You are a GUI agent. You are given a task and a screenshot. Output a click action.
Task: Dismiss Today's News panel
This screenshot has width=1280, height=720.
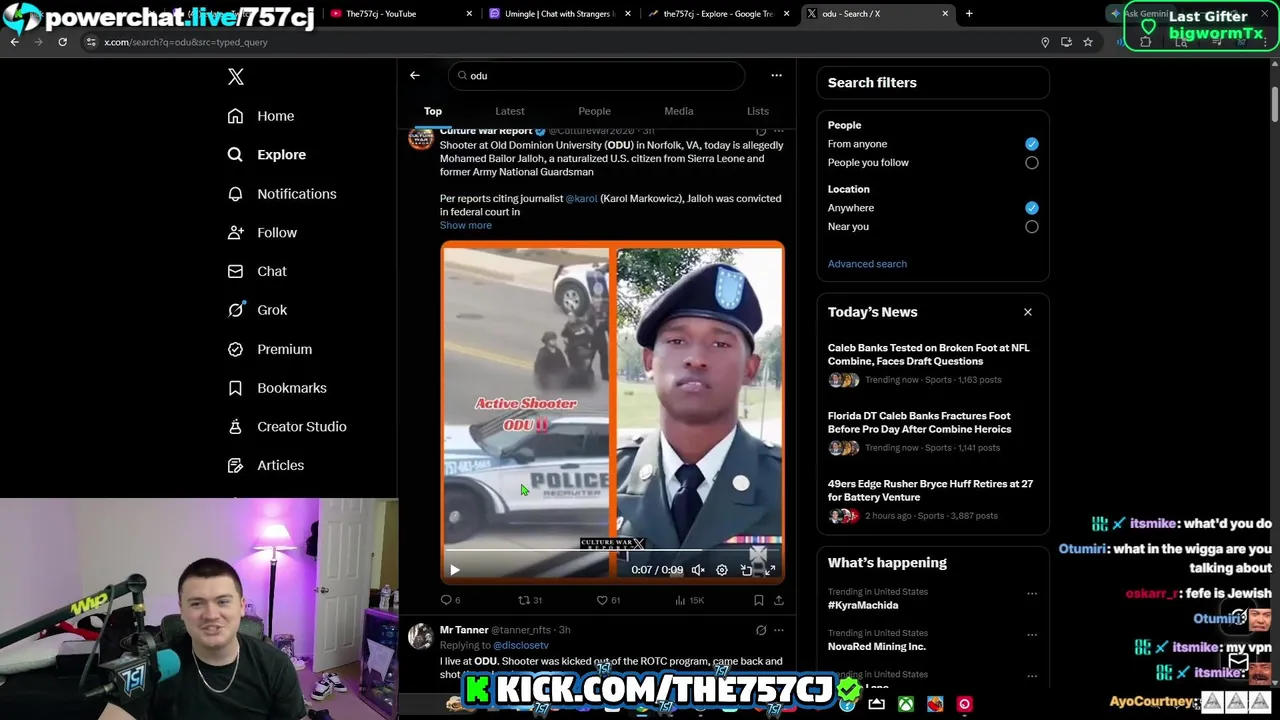pyautogui.click(x=1027, y=312)
